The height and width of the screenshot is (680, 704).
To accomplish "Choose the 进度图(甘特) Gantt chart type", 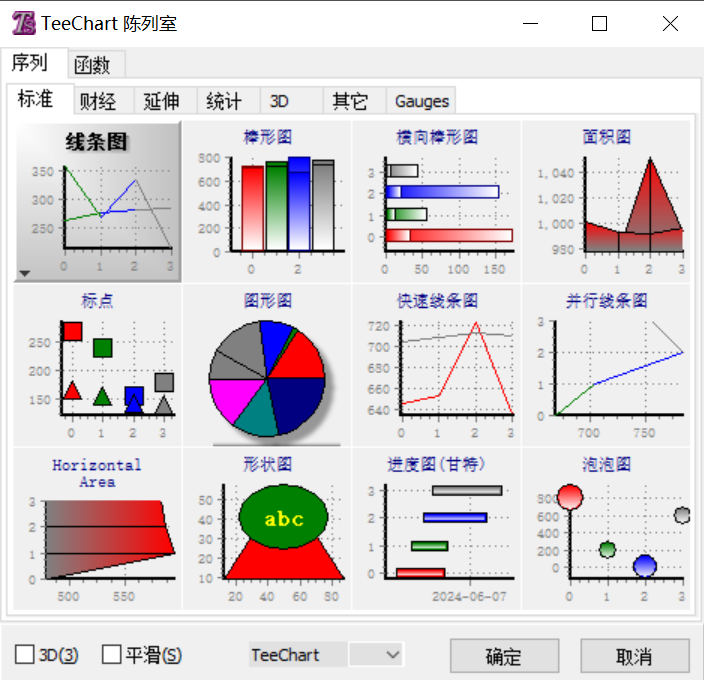I will point(436,529).
